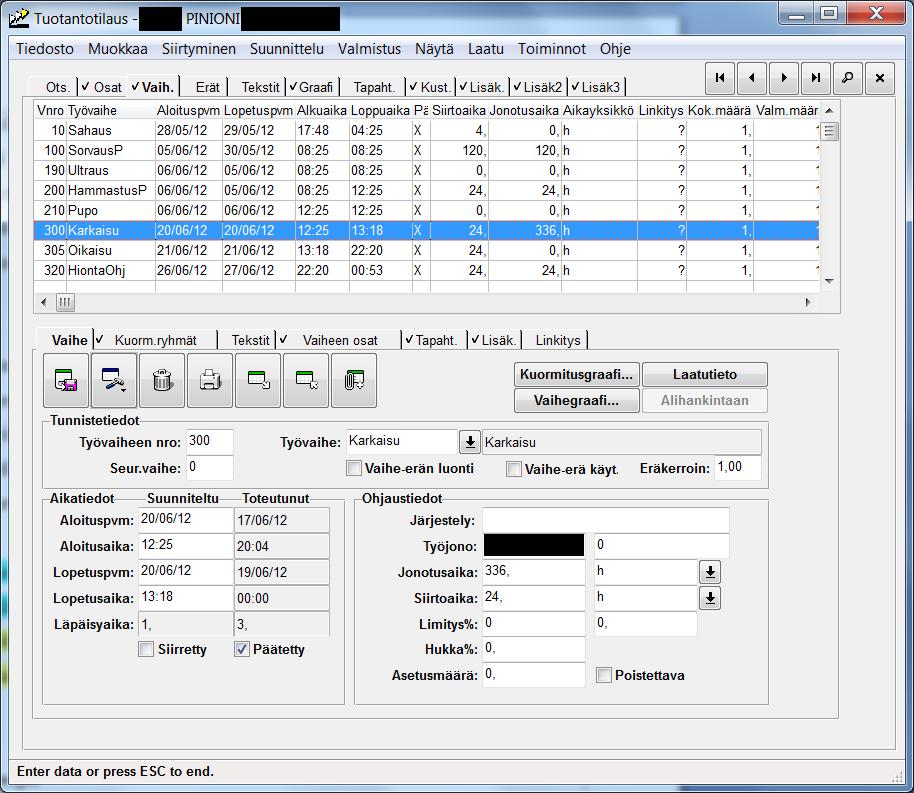
Task: Click the table export arrow icon
Action: [x=258, y=380]
